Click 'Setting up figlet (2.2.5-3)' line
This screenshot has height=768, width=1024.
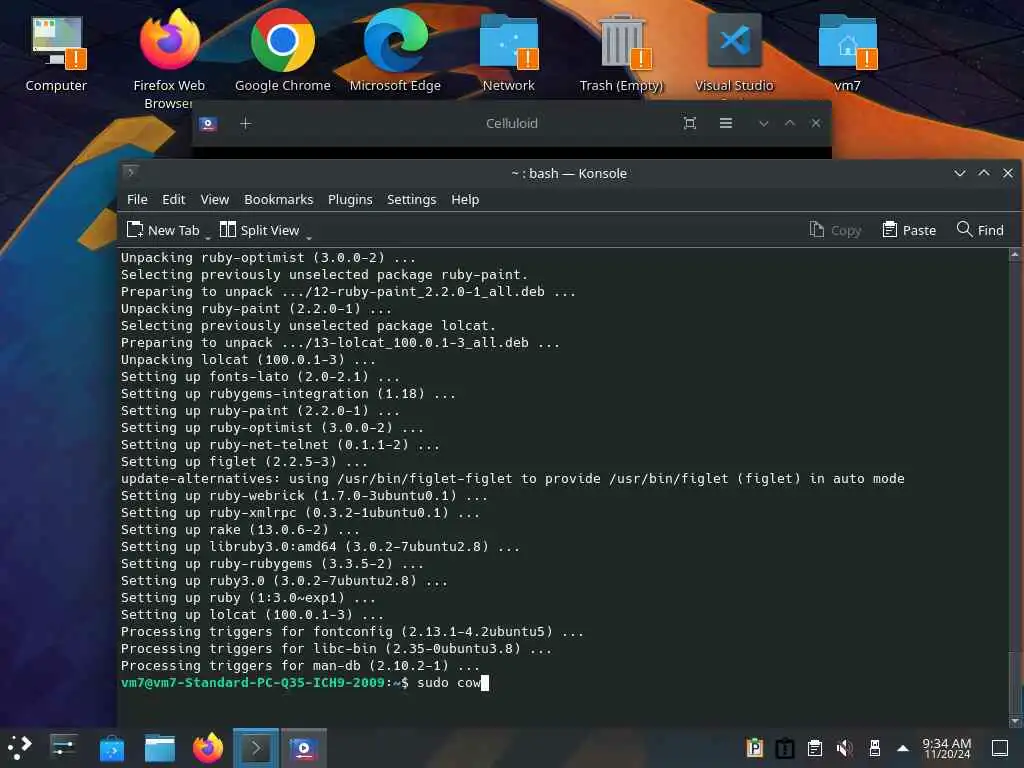pyautogui.click(x=244, y=462)
